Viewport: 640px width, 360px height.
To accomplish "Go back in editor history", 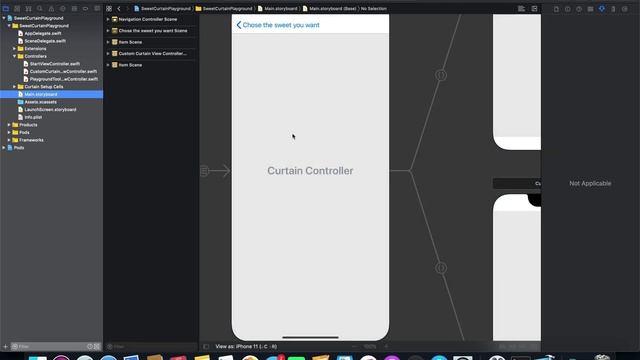I will point(119,9).
